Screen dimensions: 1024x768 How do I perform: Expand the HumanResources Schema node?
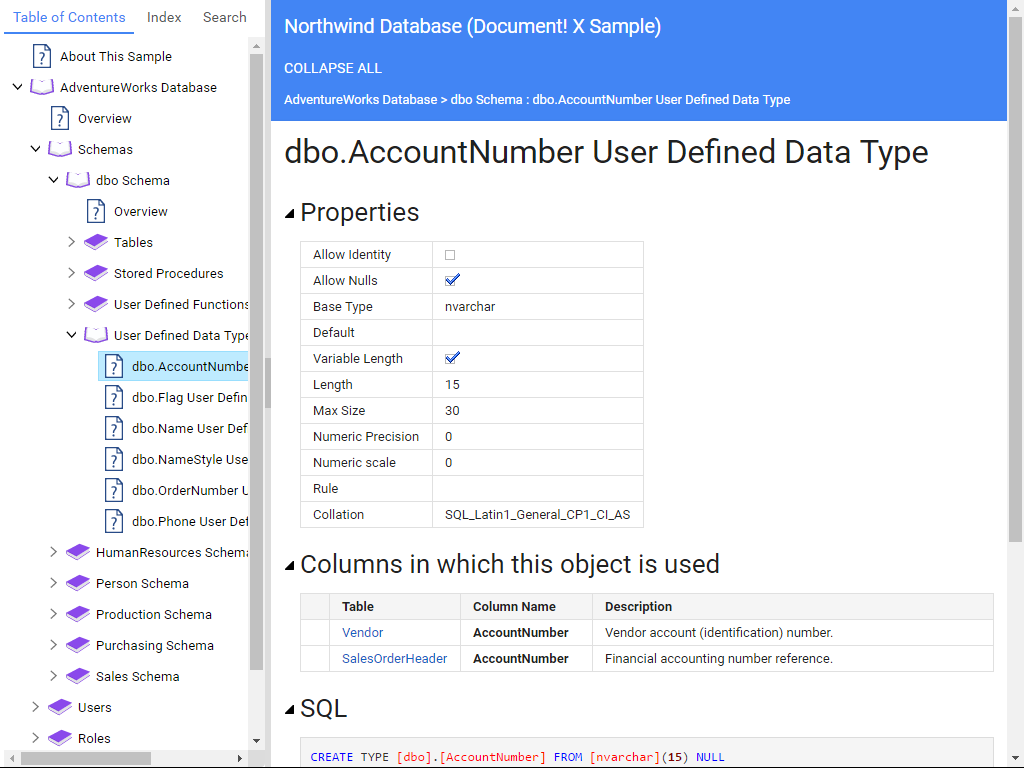54,552
